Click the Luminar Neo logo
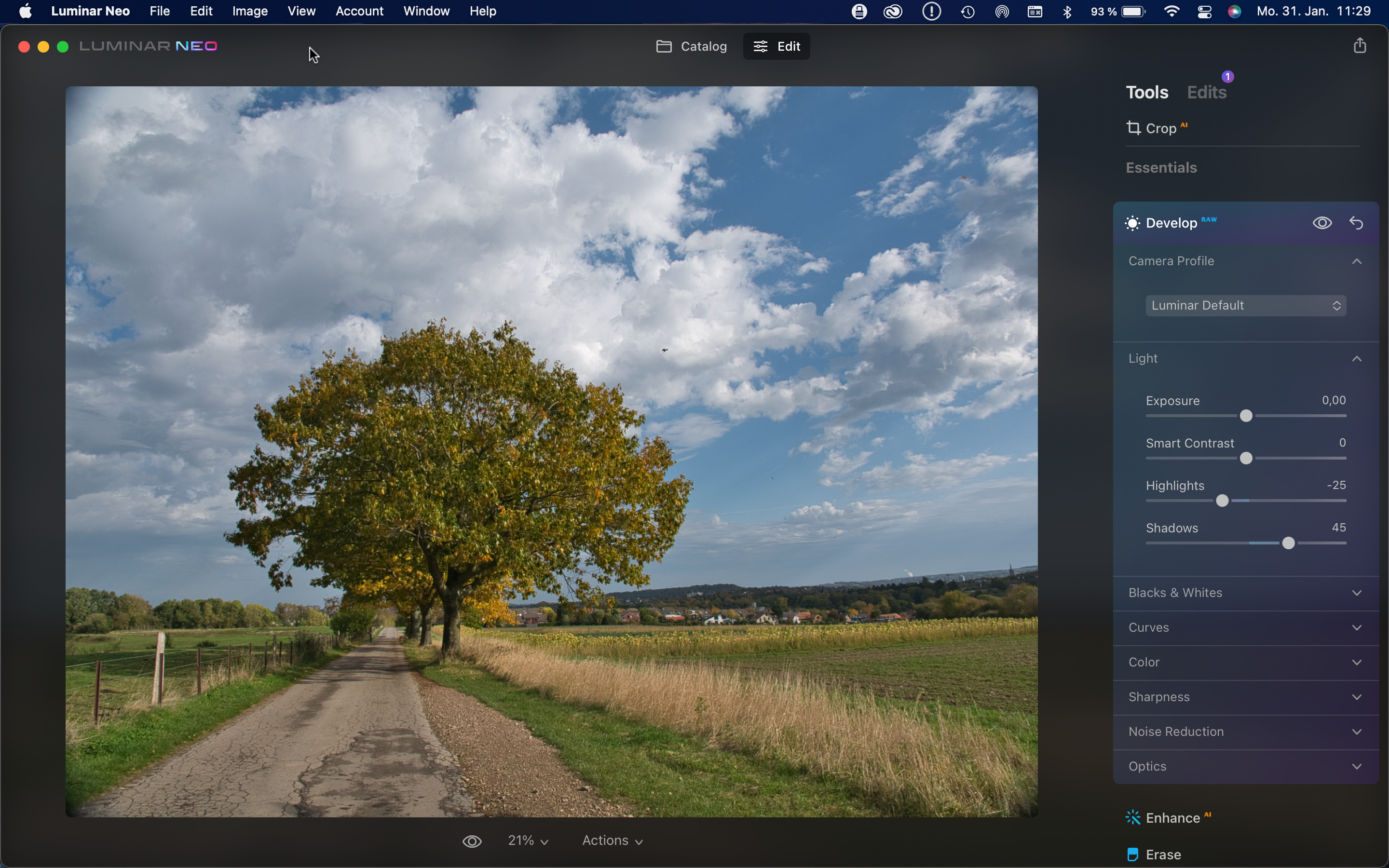1389x868 pixels. (148, 46)
